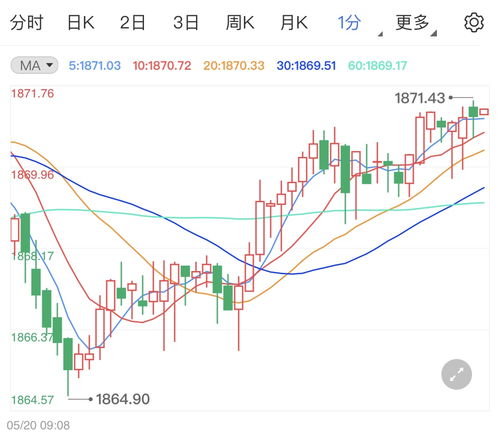Screen dimensions: 500x435
Task: Click the MA10 value 1870.72 label
Action: click(162, 66)
